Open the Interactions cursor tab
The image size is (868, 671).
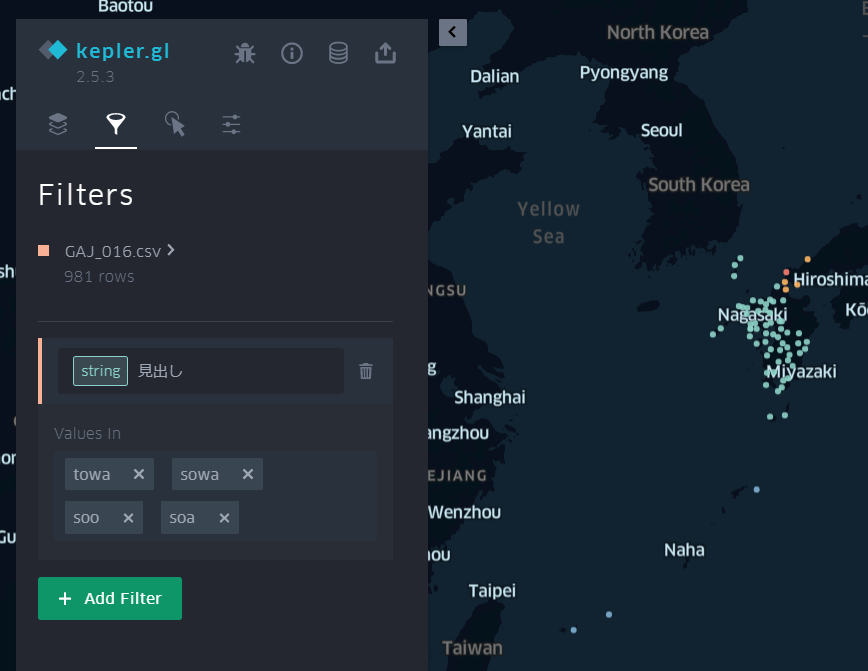174,124
